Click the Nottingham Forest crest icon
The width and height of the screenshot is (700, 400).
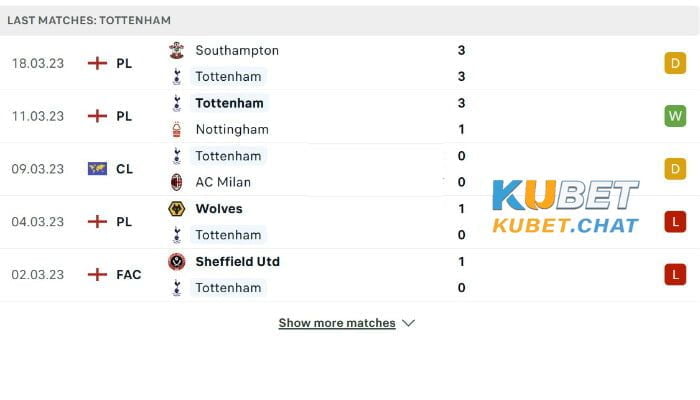(177, 129)
